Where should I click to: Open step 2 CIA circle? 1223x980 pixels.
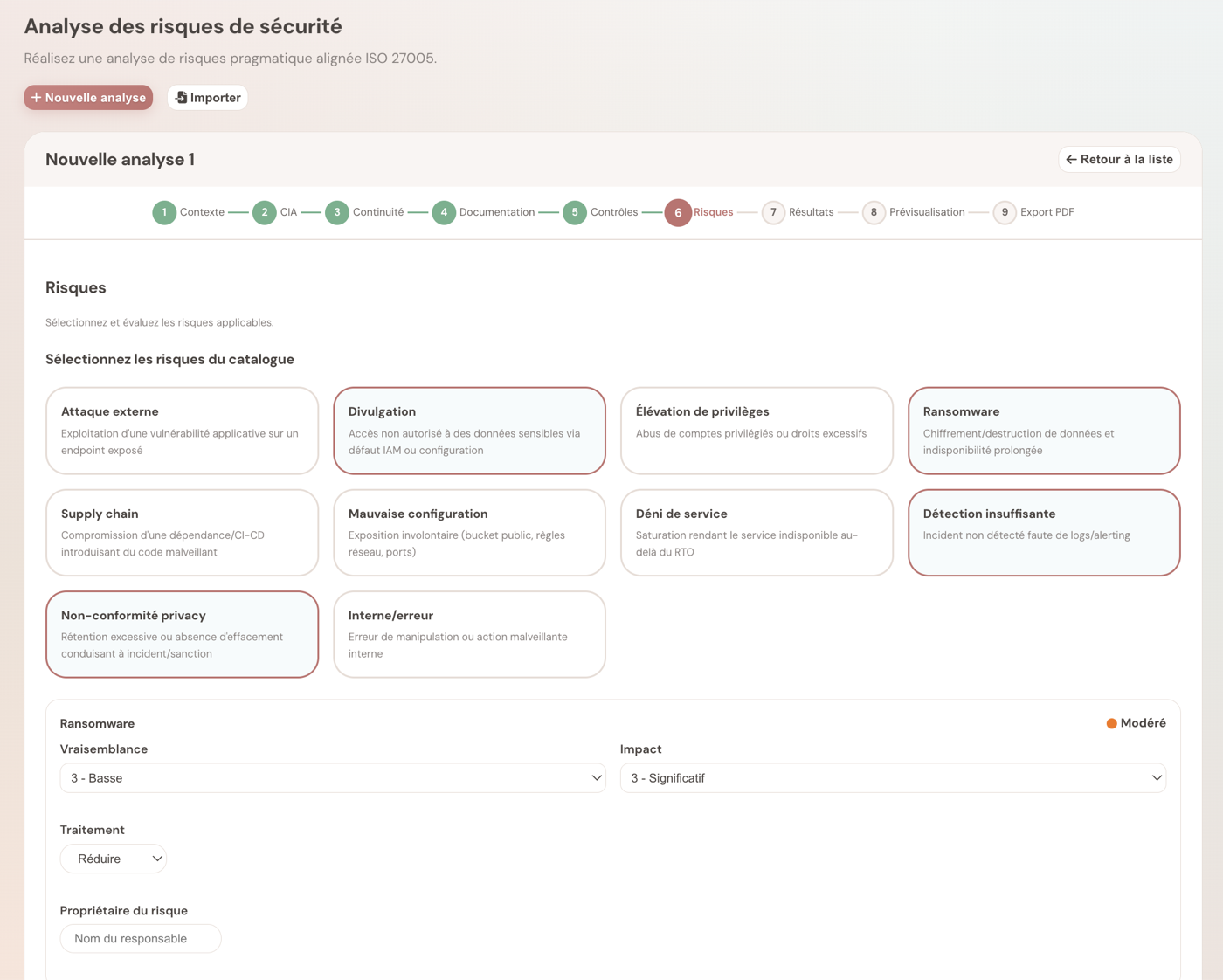tap(265, 212)
